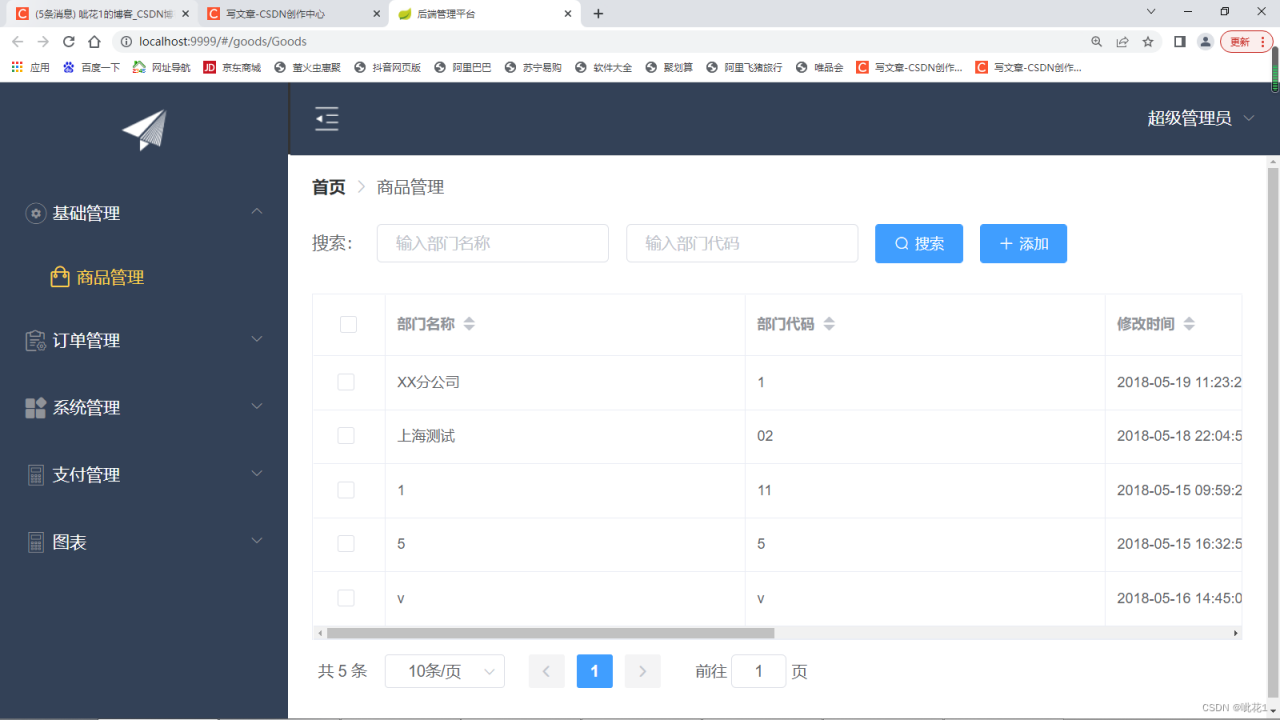Collapse the 基础管理 menu section
This screenshot has width=1280, height=720.
pos(257,212)
